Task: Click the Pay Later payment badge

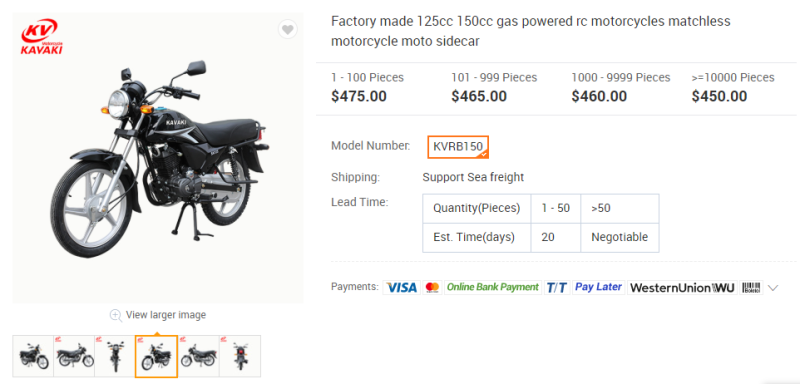Action: pyautogui.click(x=598, y=287)
